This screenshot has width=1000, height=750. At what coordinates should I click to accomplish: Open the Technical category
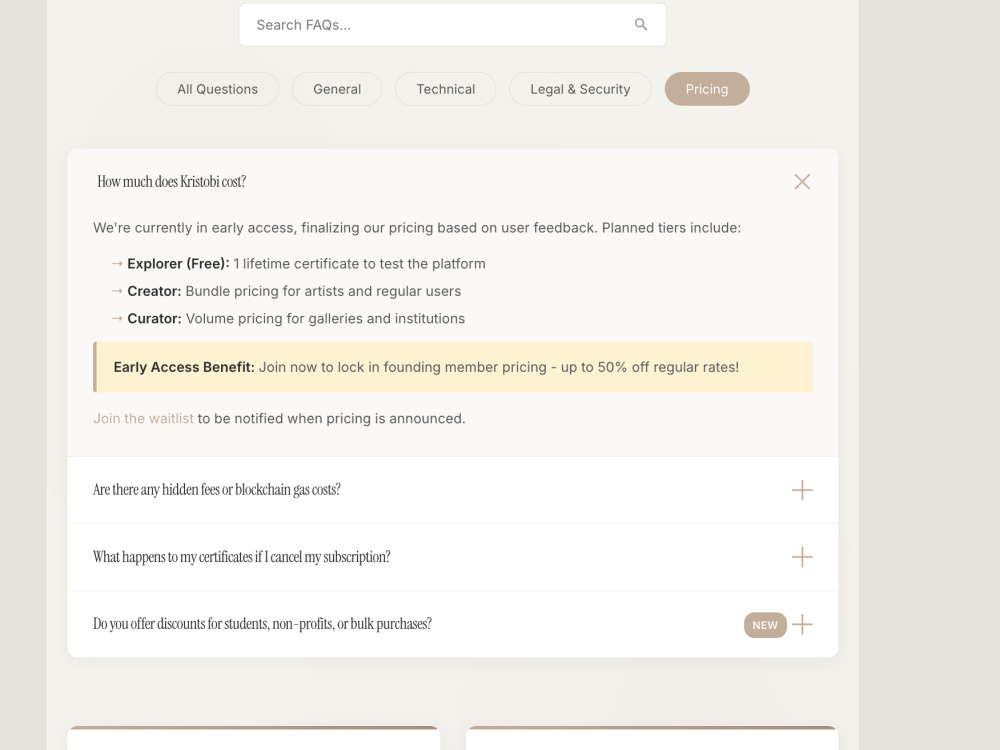click(445, 89)
